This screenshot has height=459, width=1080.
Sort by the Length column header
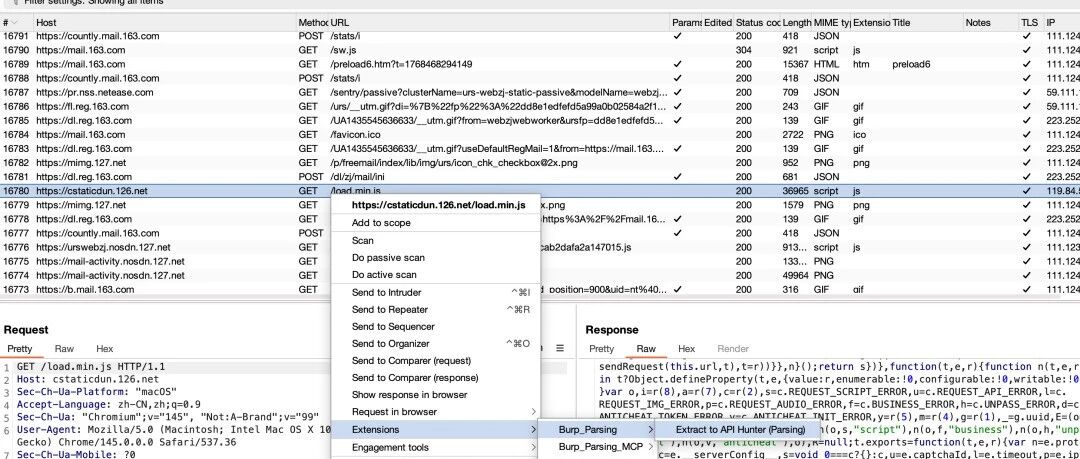(796, 23)
